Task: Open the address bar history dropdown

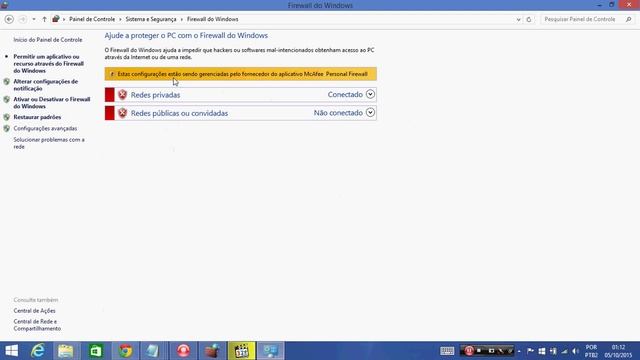Action: 518,19
